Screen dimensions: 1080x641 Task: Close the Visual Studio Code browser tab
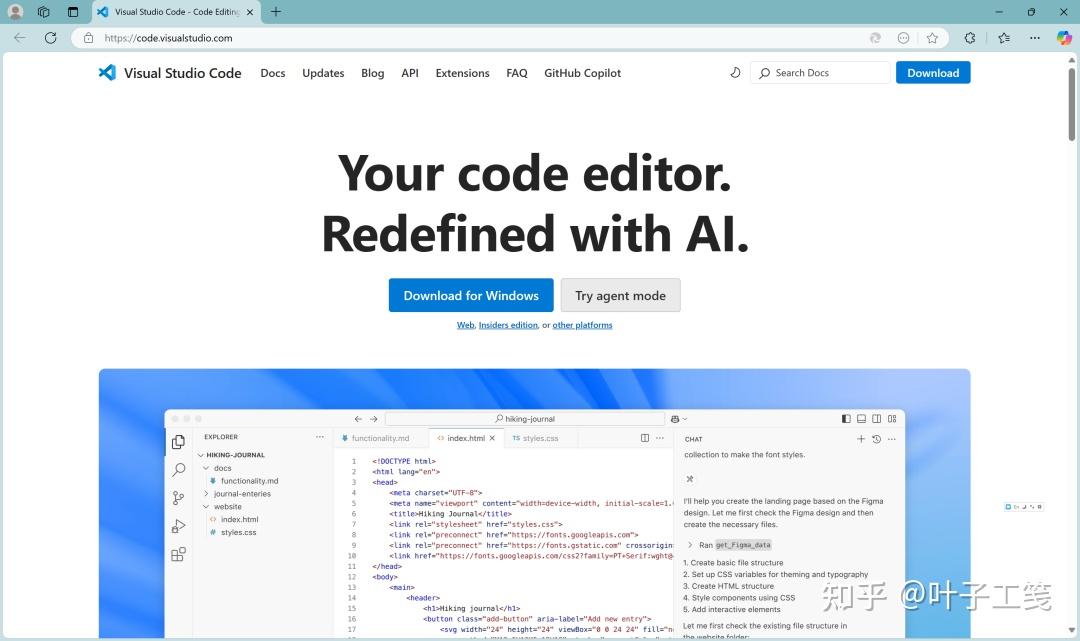[249, 12]
